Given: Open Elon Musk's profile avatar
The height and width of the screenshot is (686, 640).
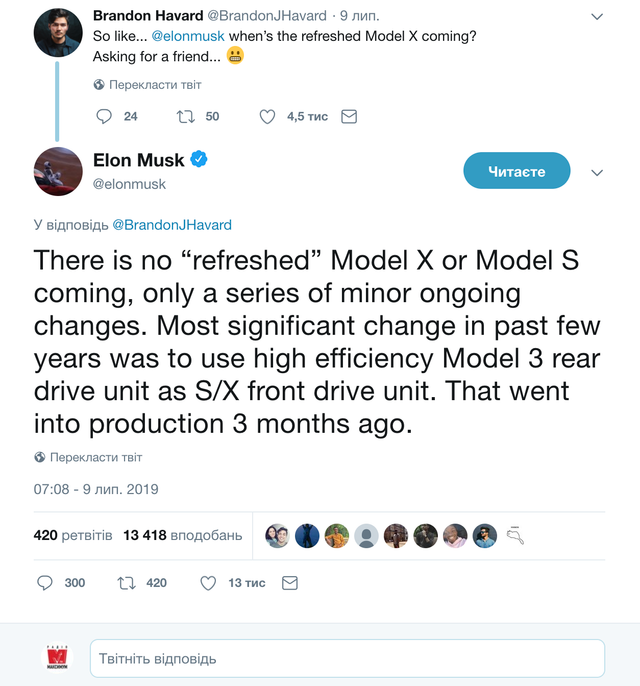Looking at the screenshot, I should click(x=58, y=171).
